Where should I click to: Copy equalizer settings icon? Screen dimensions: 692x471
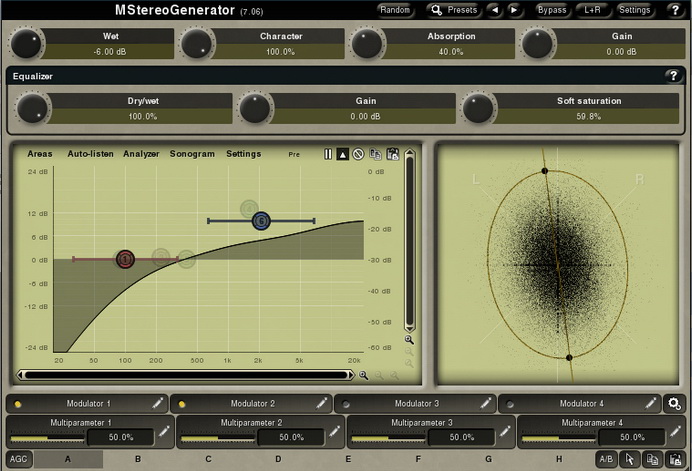click(x=375, y=154)
